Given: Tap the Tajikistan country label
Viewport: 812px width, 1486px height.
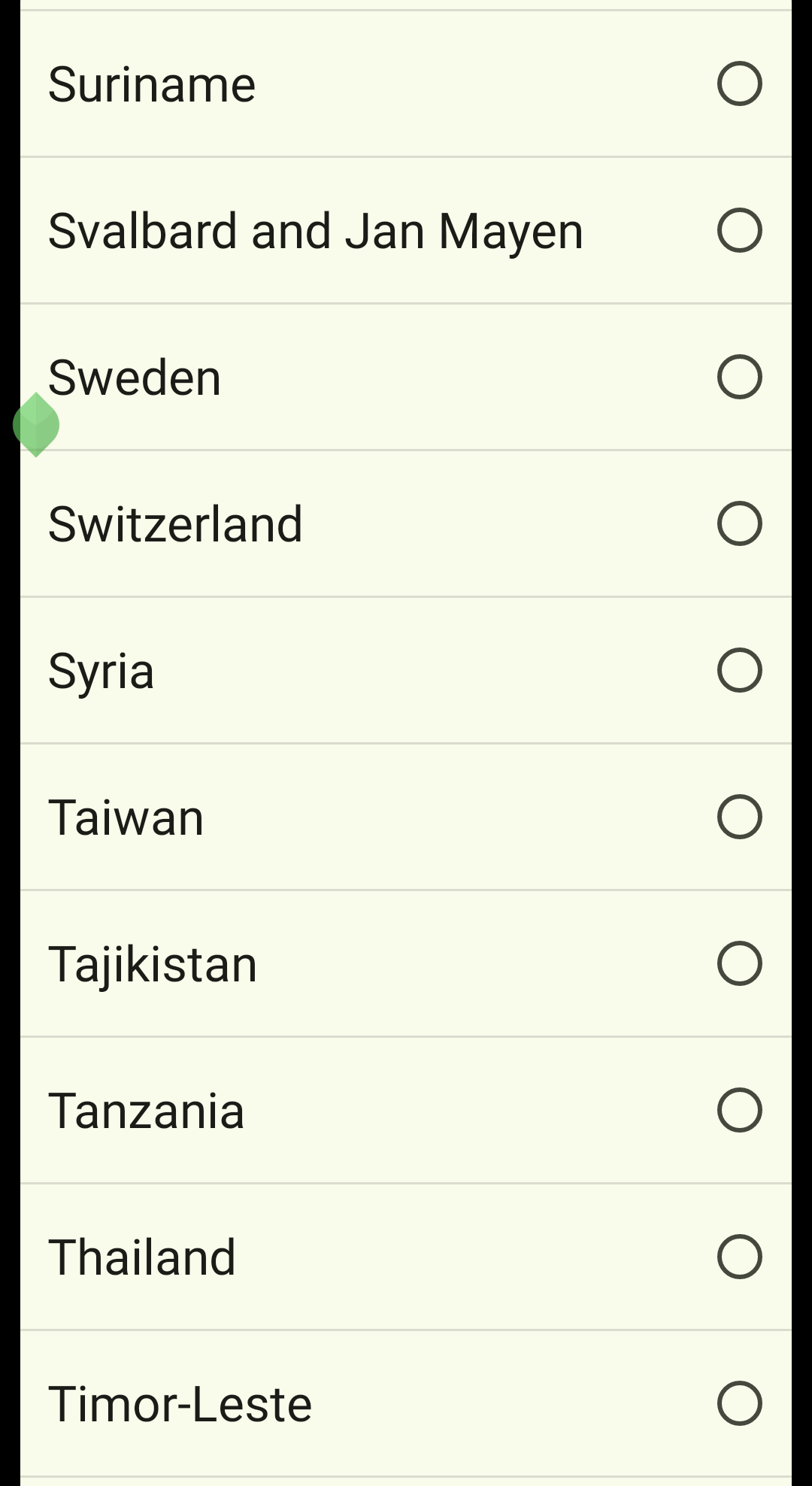Looking at the screenshot, I should [153, 965].
